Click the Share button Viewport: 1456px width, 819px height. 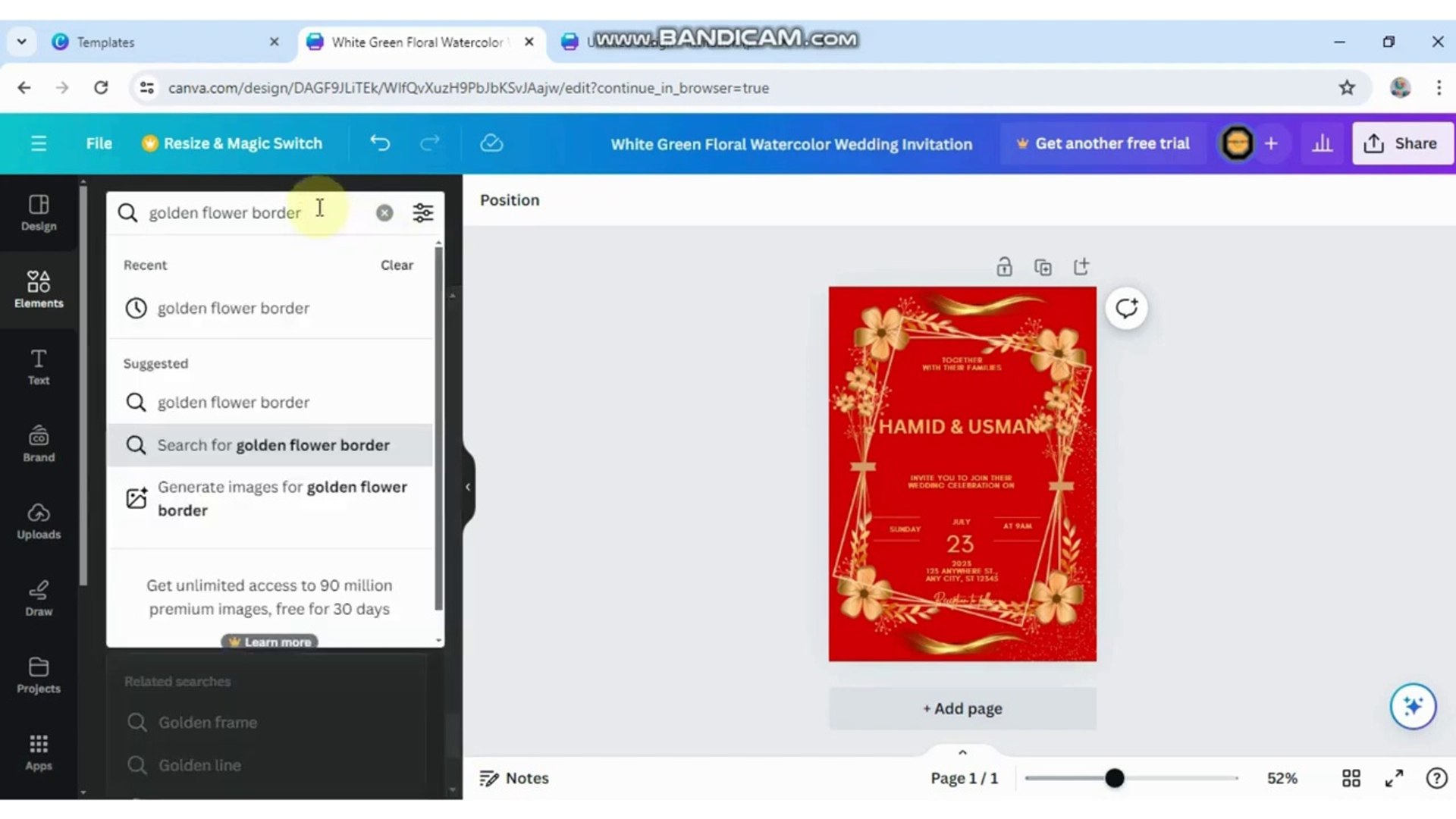pos(1401,143)
